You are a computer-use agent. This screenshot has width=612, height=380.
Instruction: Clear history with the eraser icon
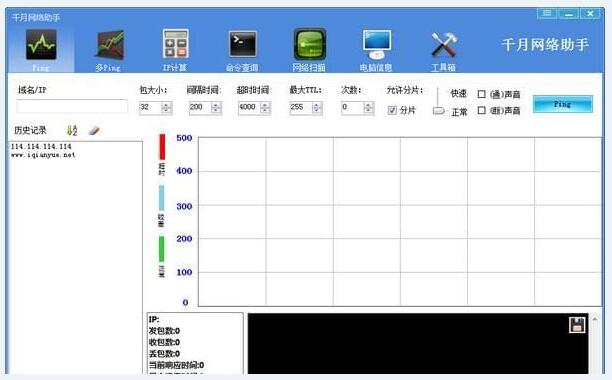94,130
